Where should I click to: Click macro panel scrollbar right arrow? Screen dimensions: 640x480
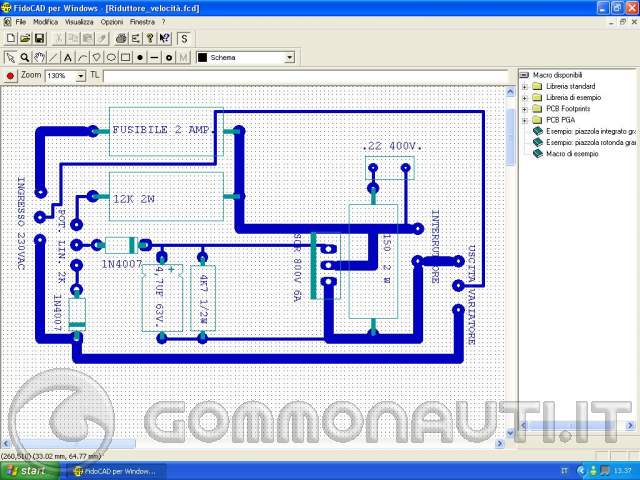[x=630, y=426]
